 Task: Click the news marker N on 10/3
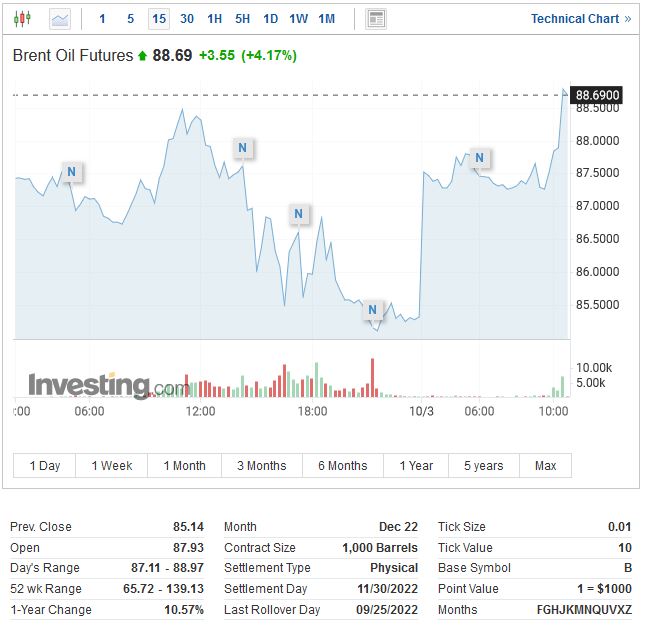(481, 158)
